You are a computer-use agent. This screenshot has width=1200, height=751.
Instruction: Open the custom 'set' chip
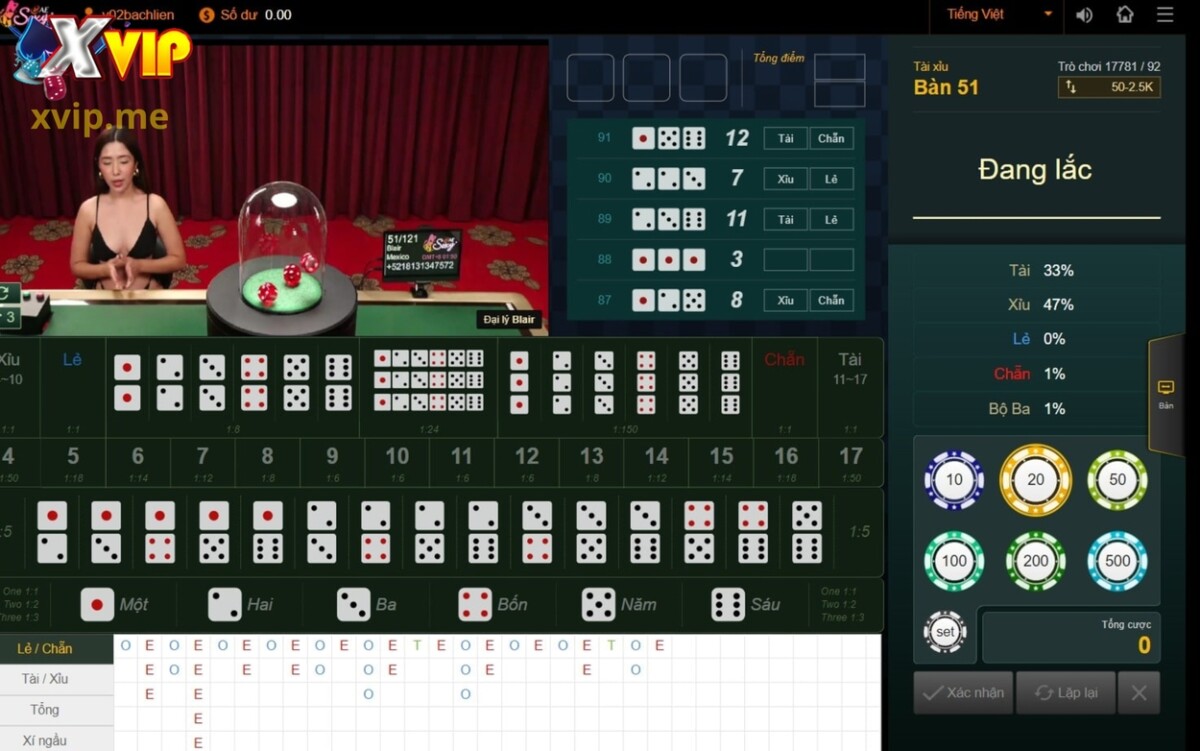click(945, 632)
